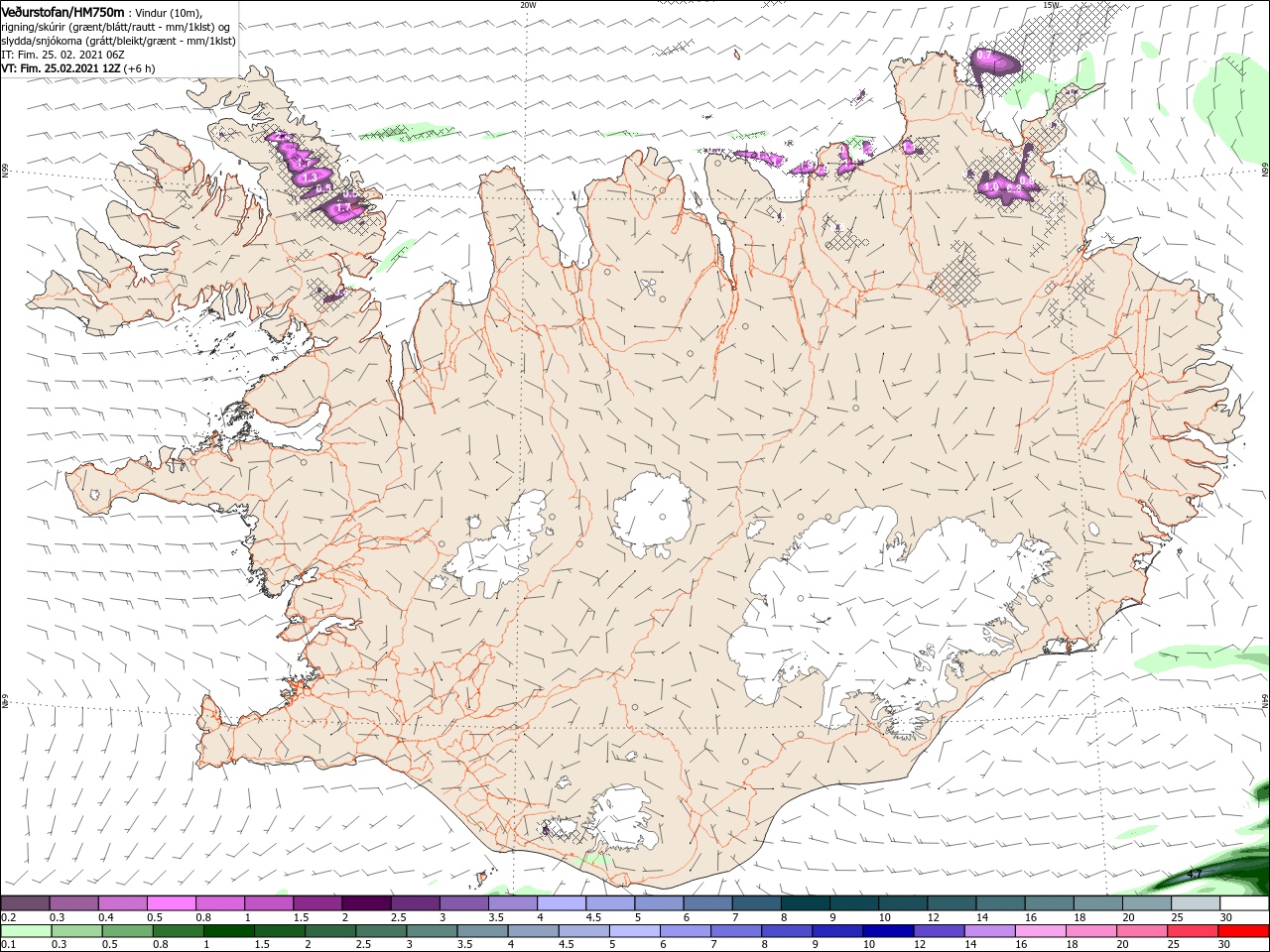Pick the bright red 30 swatch in lower legend
Screen dimensions: 1270x952
[1243, 931]
